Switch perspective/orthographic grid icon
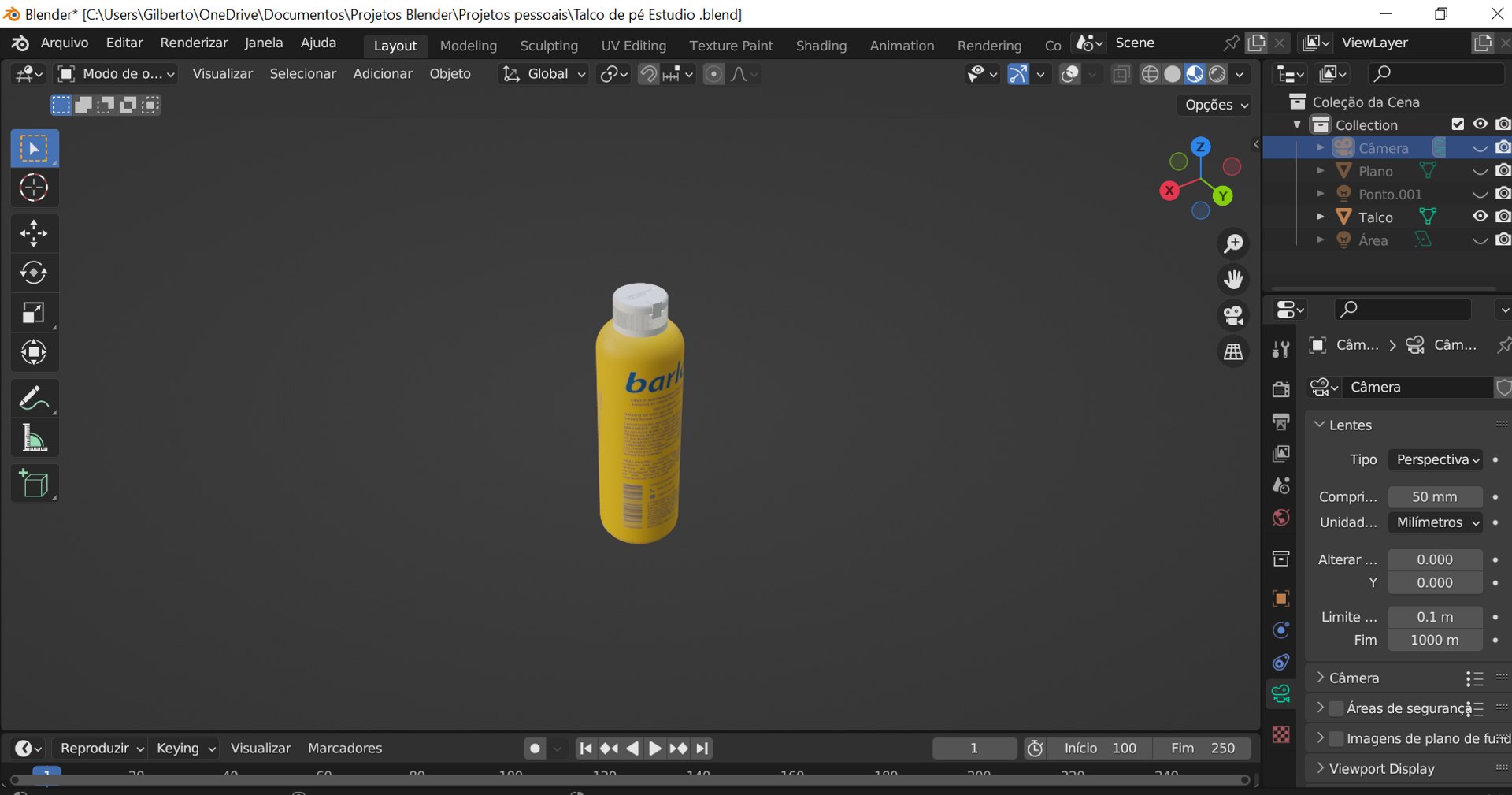 coord(1233,352)
